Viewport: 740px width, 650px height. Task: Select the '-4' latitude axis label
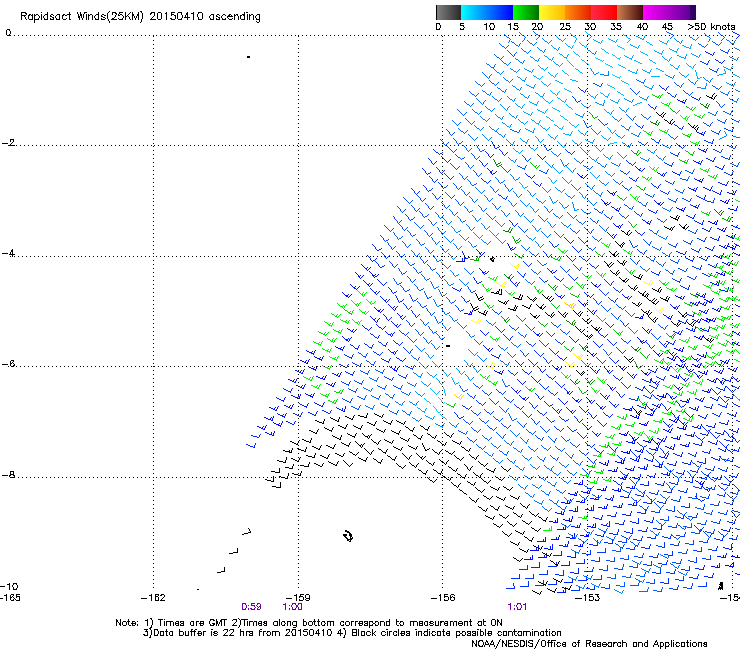(8, 253)
